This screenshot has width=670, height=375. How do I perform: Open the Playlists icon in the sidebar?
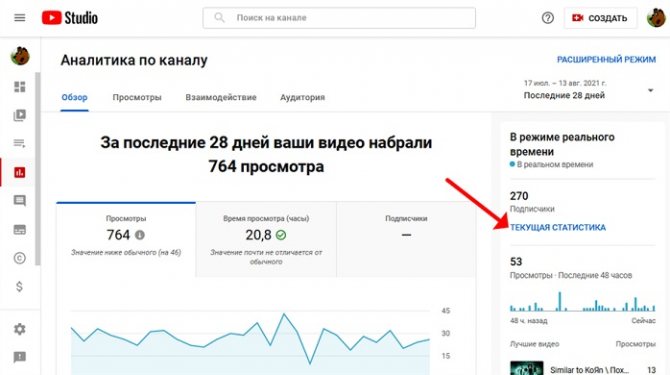(20, 144)
